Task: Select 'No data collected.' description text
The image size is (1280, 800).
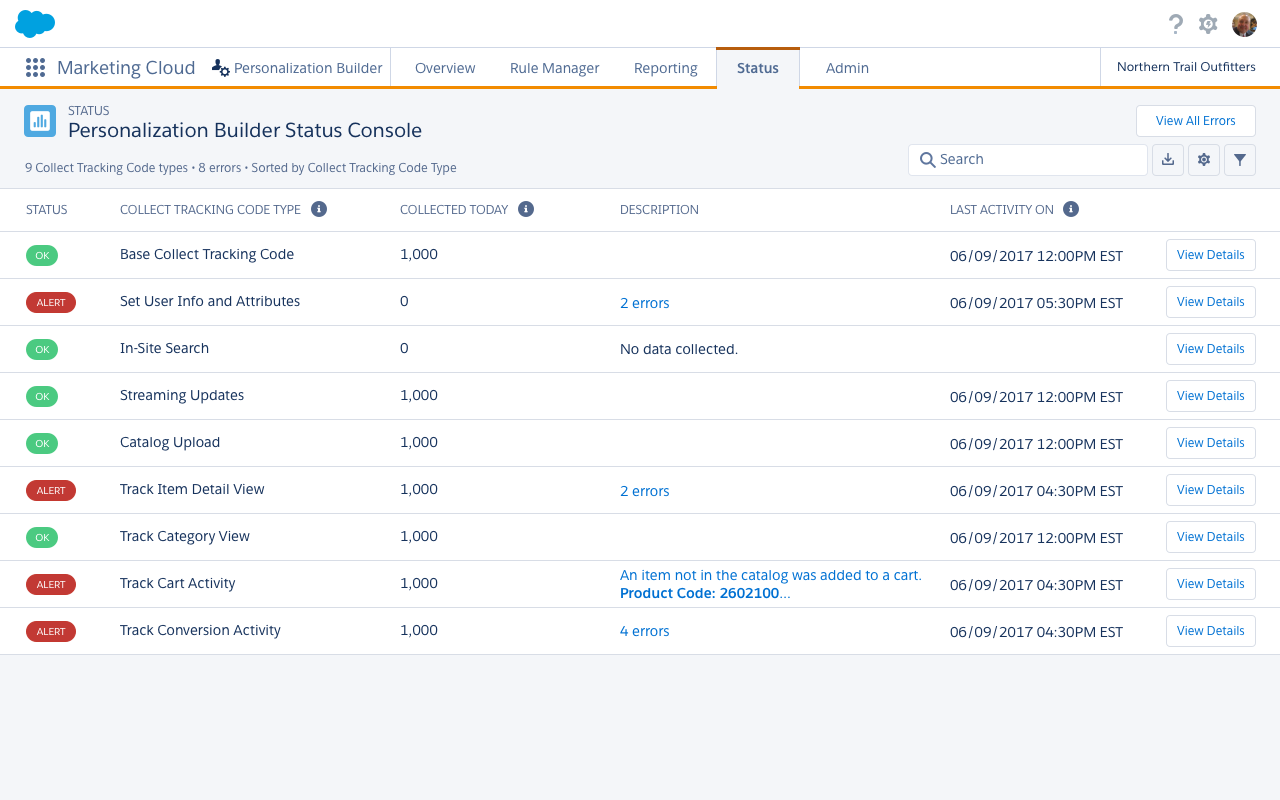Action: pyautogui.click(x=679, y=350)
